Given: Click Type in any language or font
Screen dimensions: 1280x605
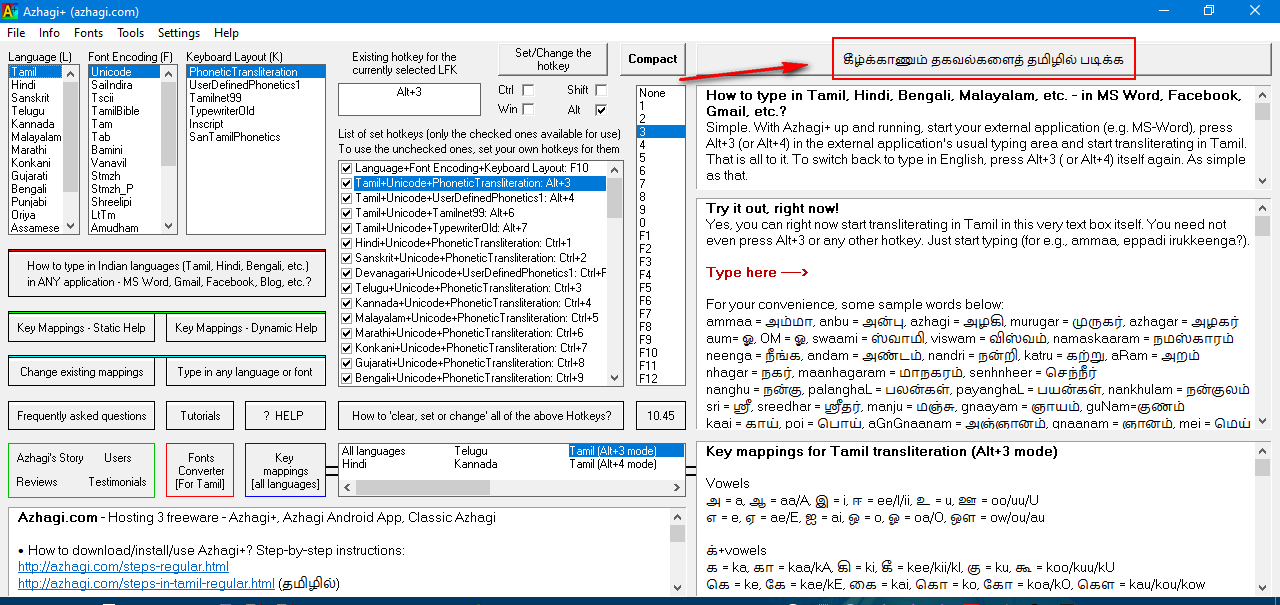Looking at the screenshot, I should pyautogui.click(x=246, y=372).
